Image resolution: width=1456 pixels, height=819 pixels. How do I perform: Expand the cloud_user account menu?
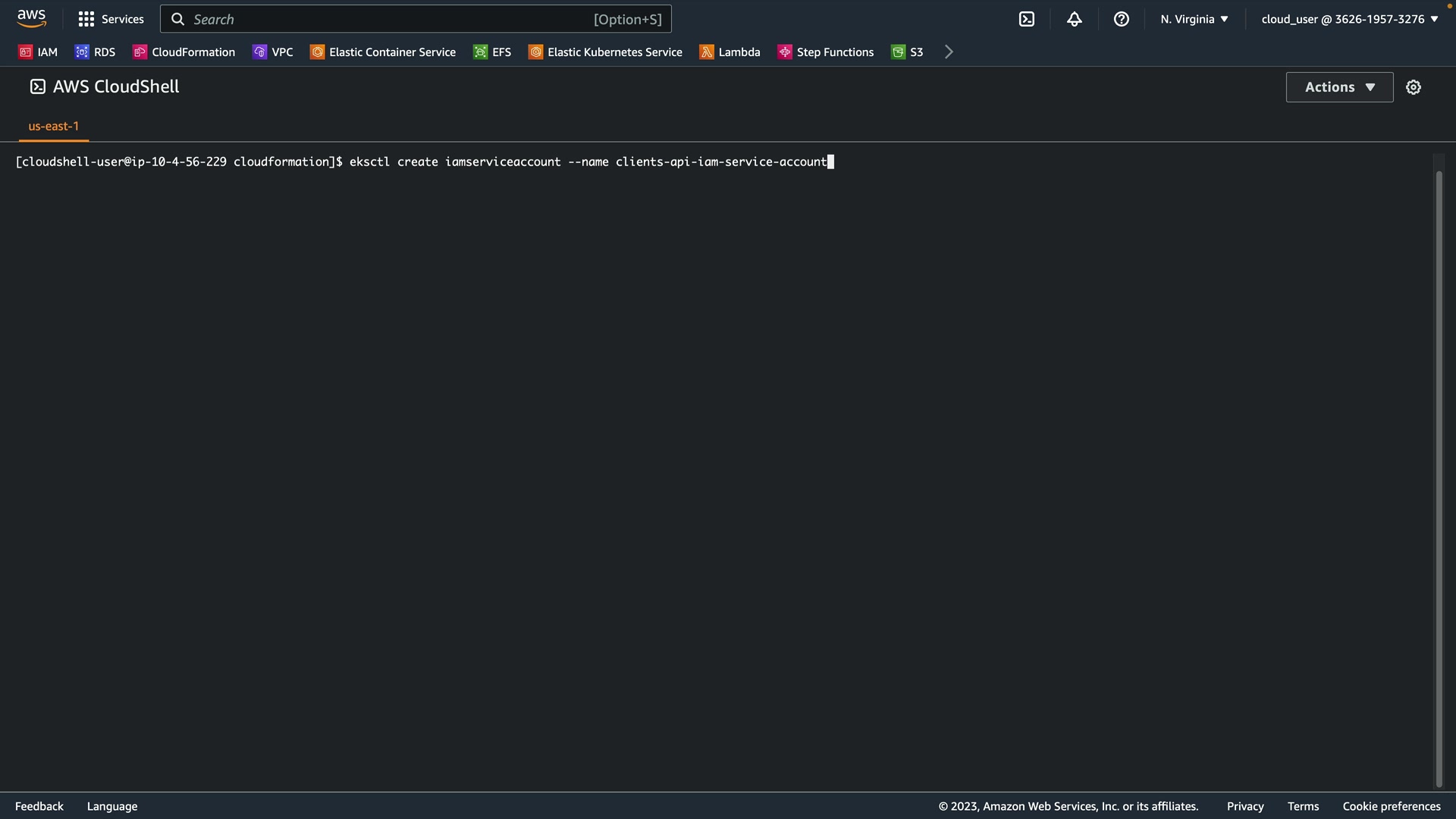tap(1349, 19)
